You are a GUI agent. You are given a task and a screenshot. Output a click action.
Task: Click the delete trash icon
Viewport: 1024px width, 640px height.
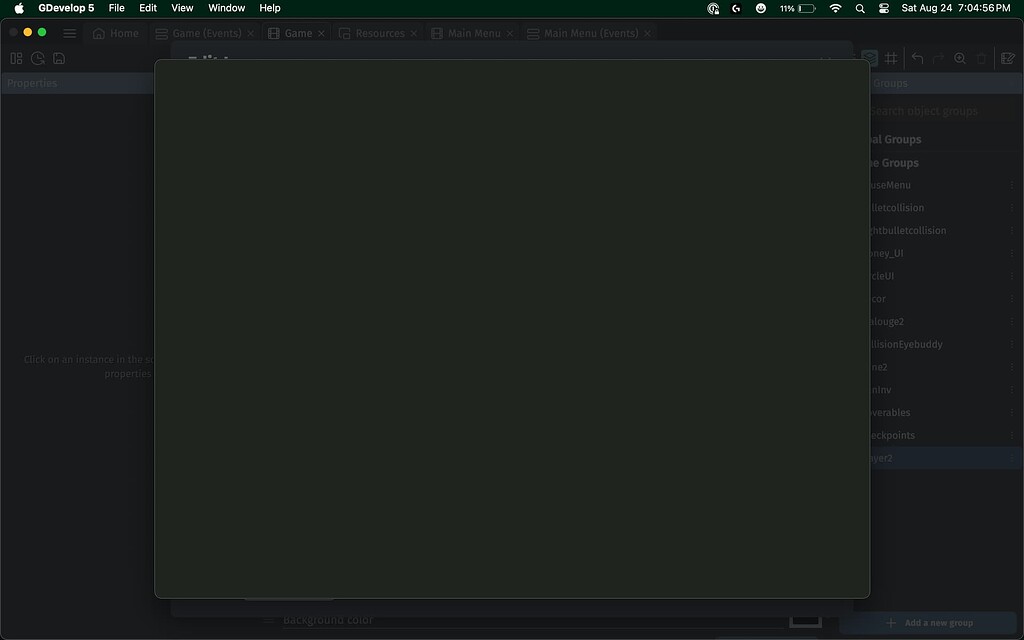point(981,58)
